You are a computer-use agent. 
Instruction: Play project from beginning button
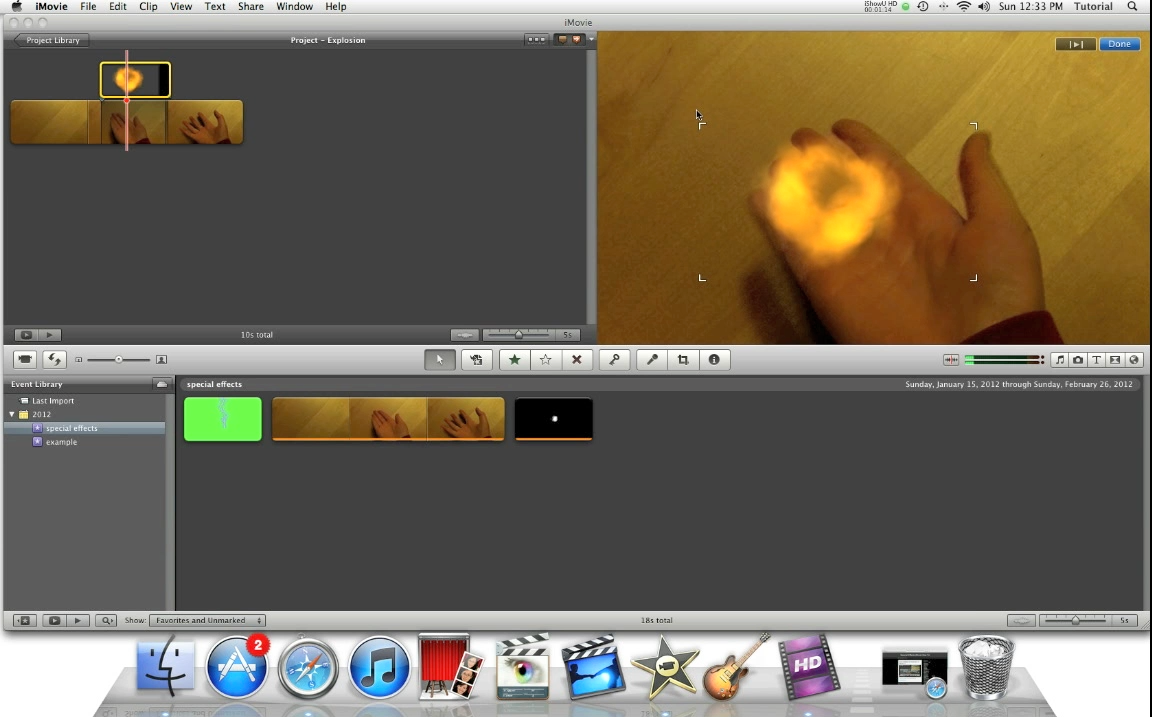pyautogui.click(x=49, y=334)
